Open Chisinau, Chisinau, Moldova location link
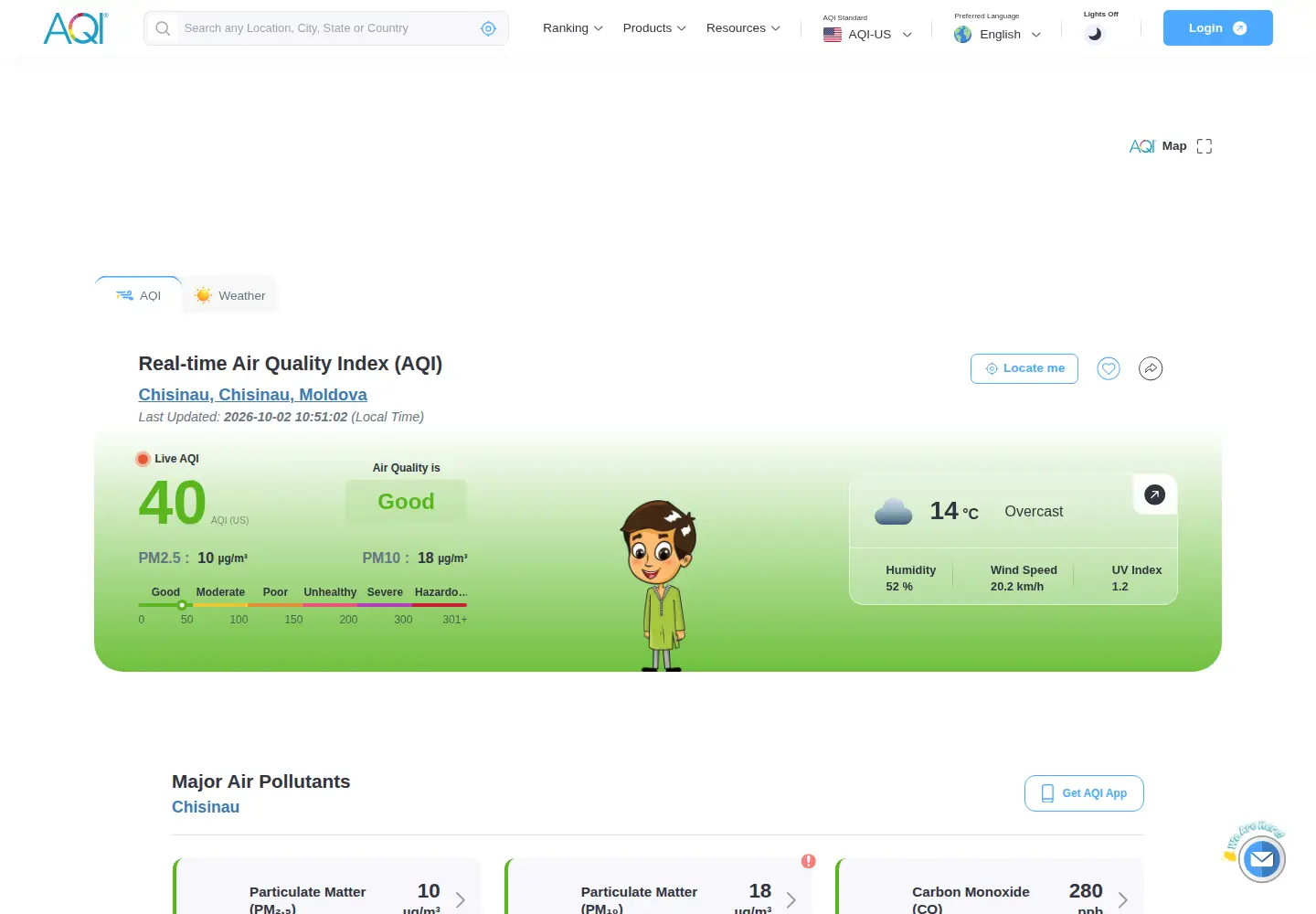The width and height of the screenshot is (1316, 914). (253, 395)
